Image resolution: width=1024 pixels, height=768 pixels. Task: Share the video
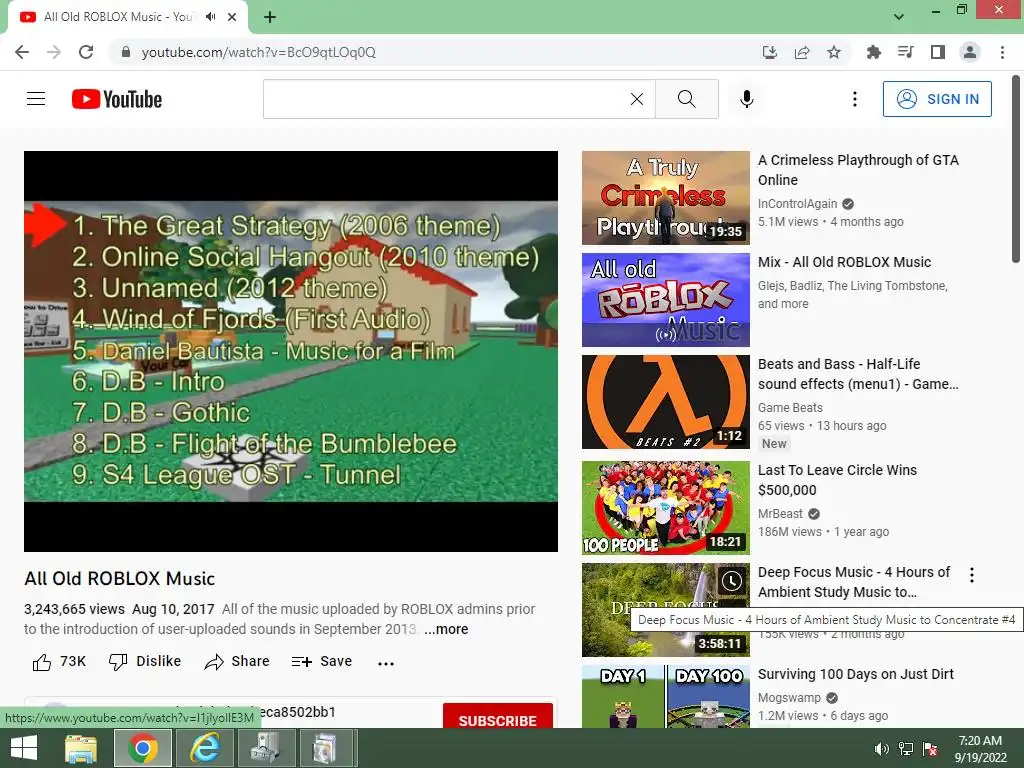pos(237,662)
